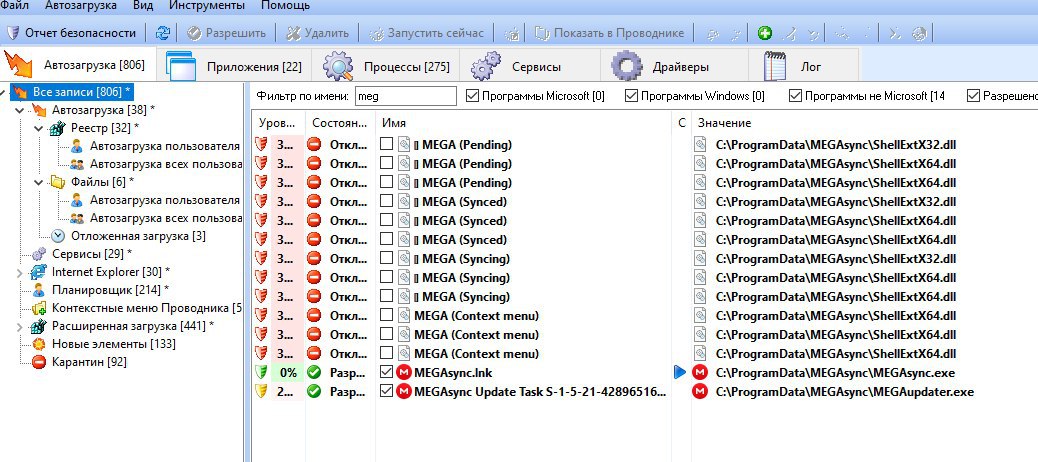Select 'Отложенная загрузка [3]' tree item
This screenshot has width=1038, height=462.
[x=138, y=236]
